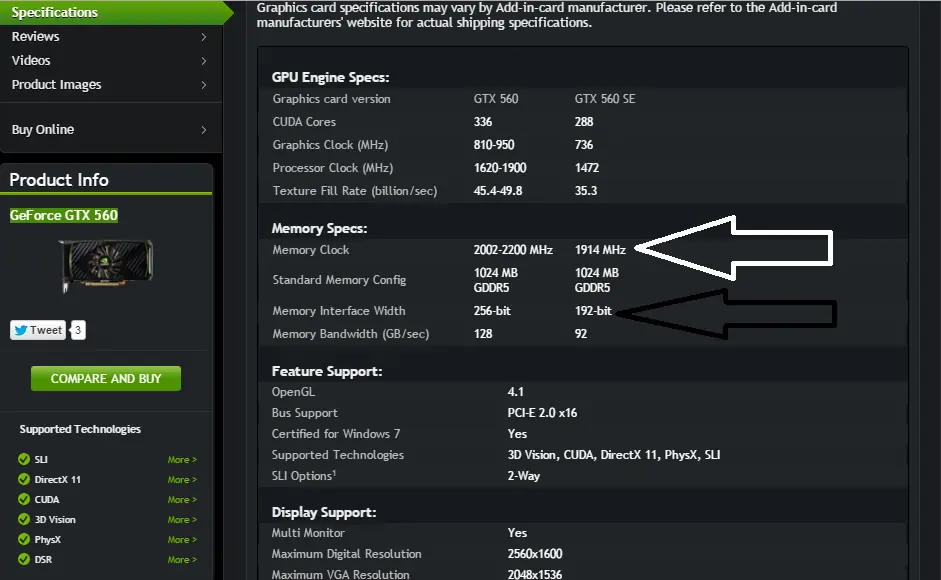Expand the Buy Online chevron arrow
941x580 pixels.
coord(204,130)
